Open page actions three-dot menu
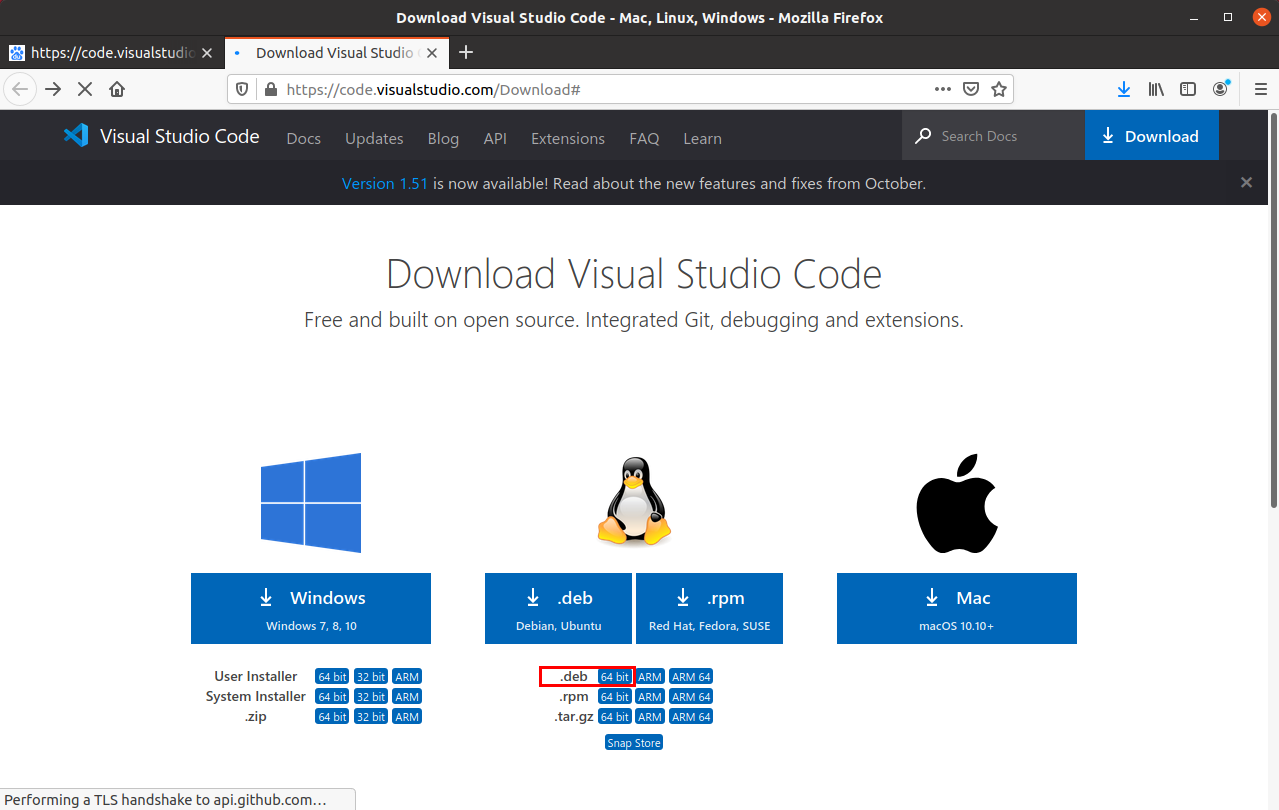This screenshot has width=1279, height=810. tap(943, 89)
